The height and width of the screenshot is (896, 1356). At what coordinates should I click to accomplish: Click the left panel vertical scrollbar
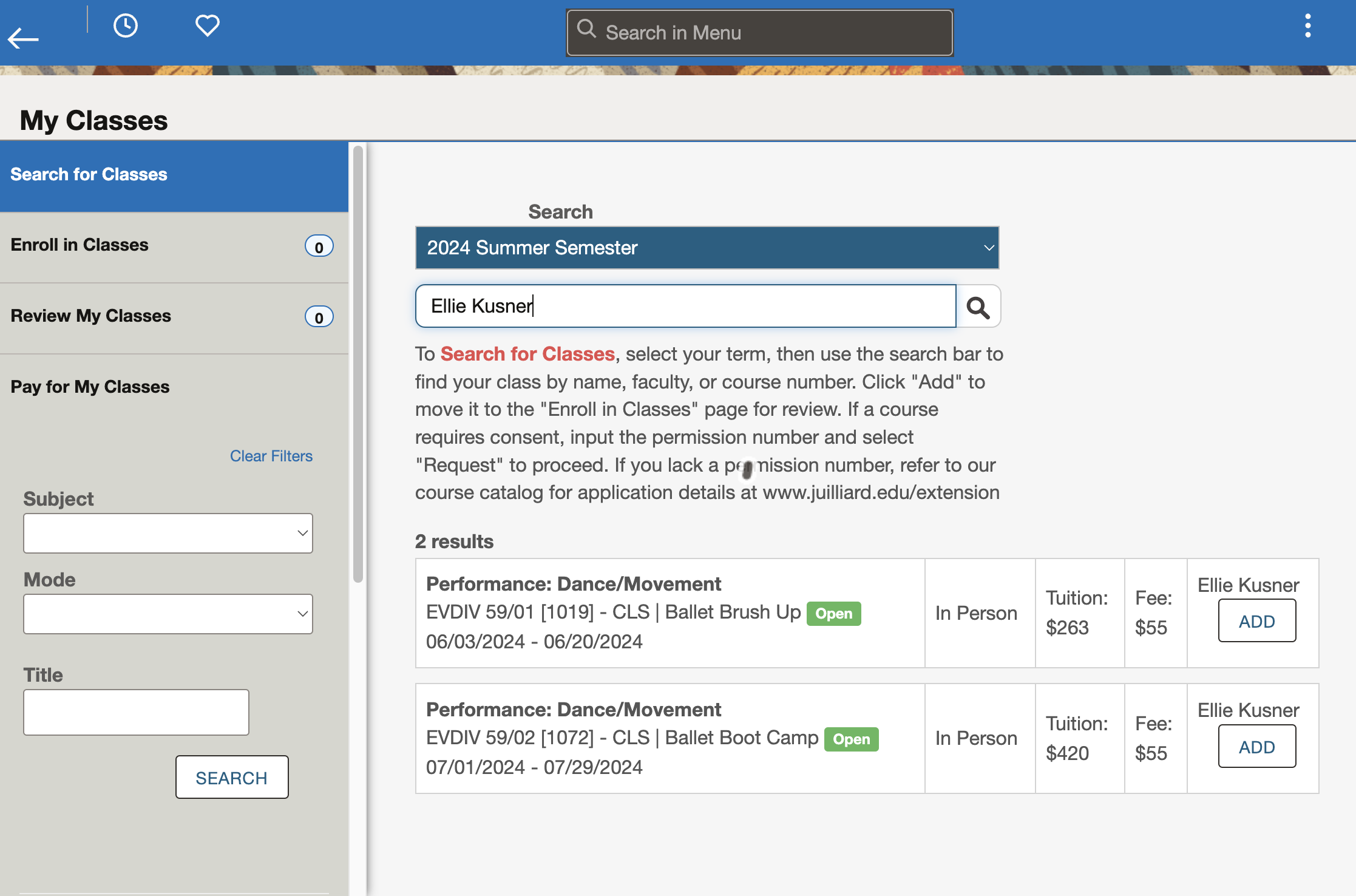tap(358, 364)
